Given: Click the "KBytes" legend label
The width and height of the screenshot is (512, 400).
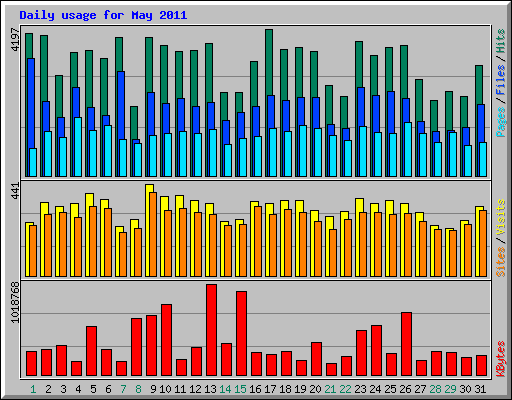Looking at the screenshot, I should (501, 359).
